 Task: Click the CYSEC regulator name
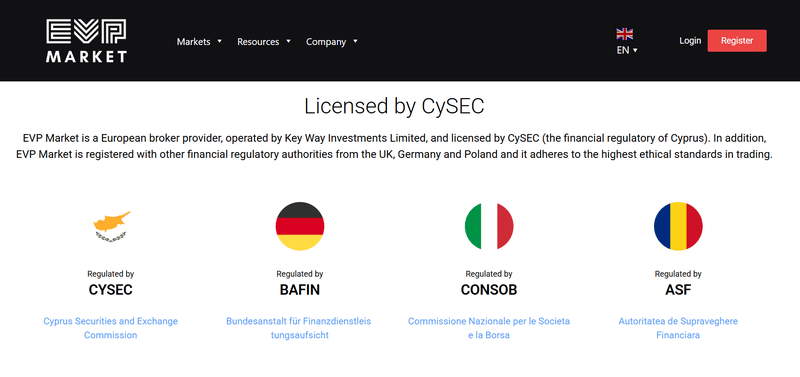[x=111, y=290]
